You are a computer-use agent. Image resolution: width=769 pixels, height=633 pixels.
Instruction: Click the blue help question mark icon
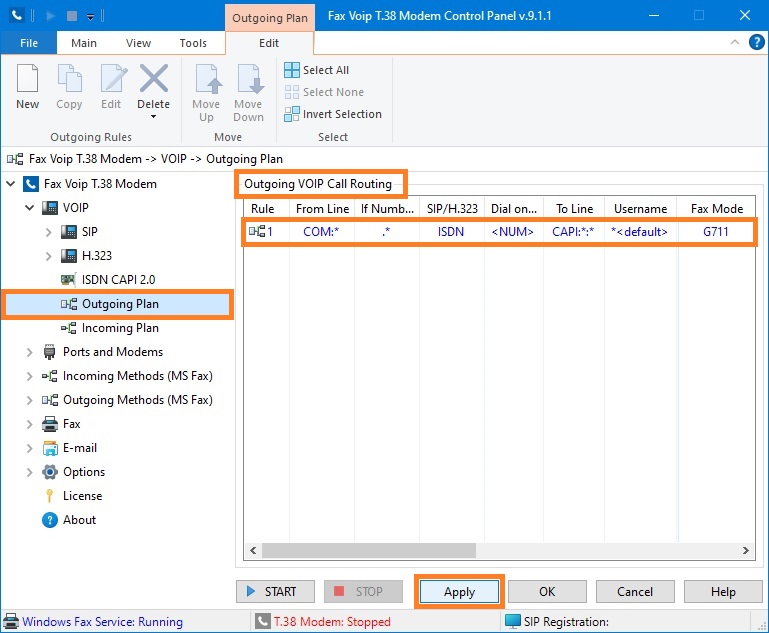[756, 42]
